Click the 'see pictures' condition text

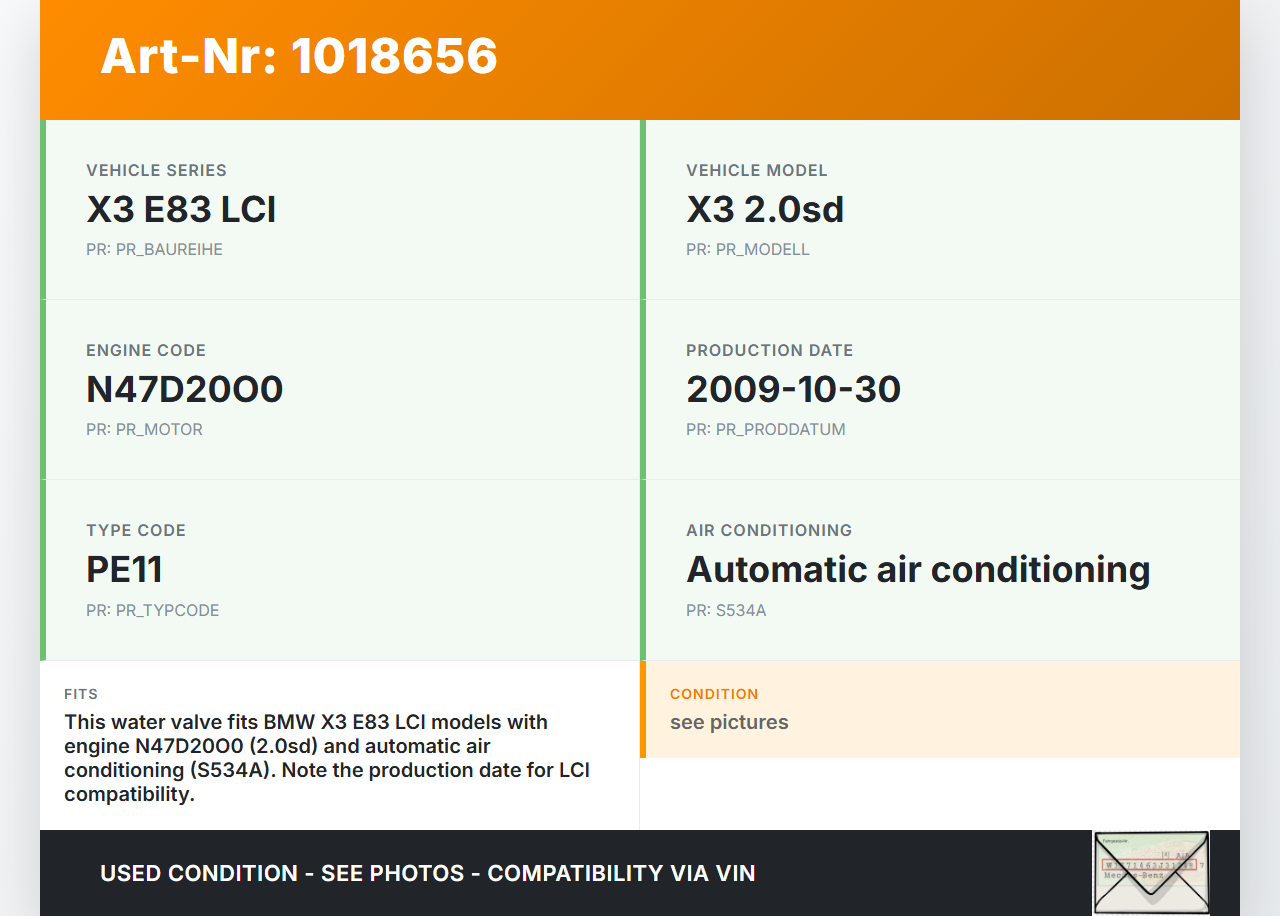click(729, 722)
